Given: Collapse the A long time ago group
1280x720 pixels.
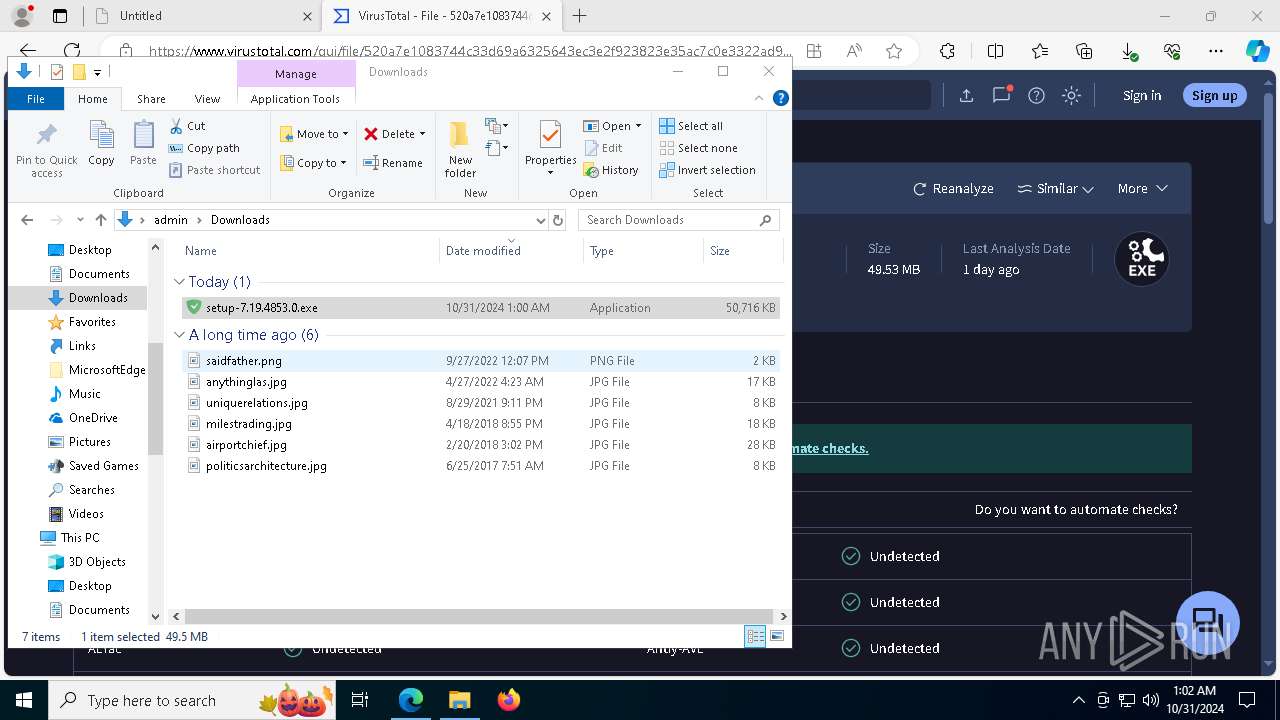Looking at the screenshot, I should [x=179, y=335].
